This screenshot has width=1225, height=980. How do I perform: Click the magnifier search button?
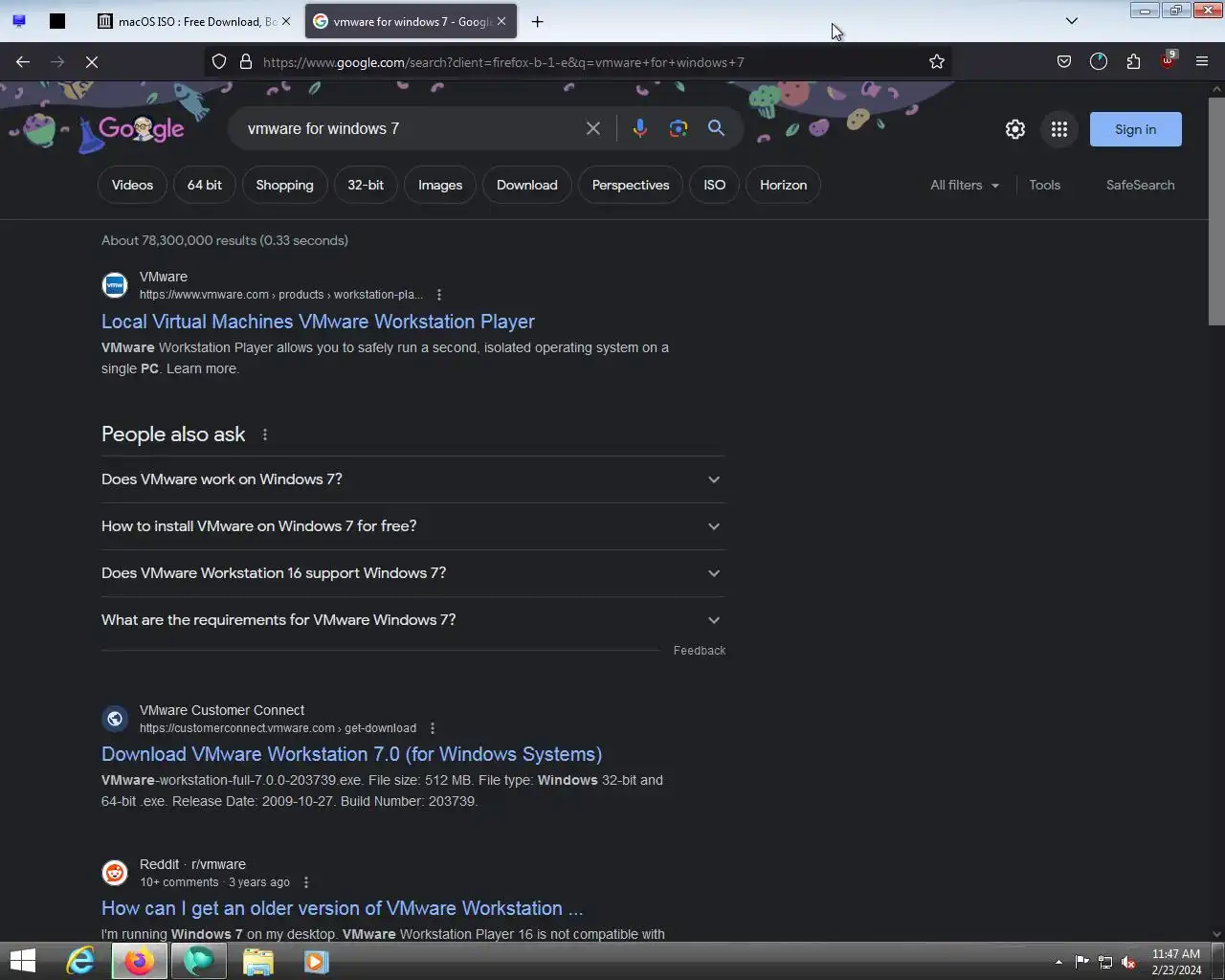(x=716, y=128)
